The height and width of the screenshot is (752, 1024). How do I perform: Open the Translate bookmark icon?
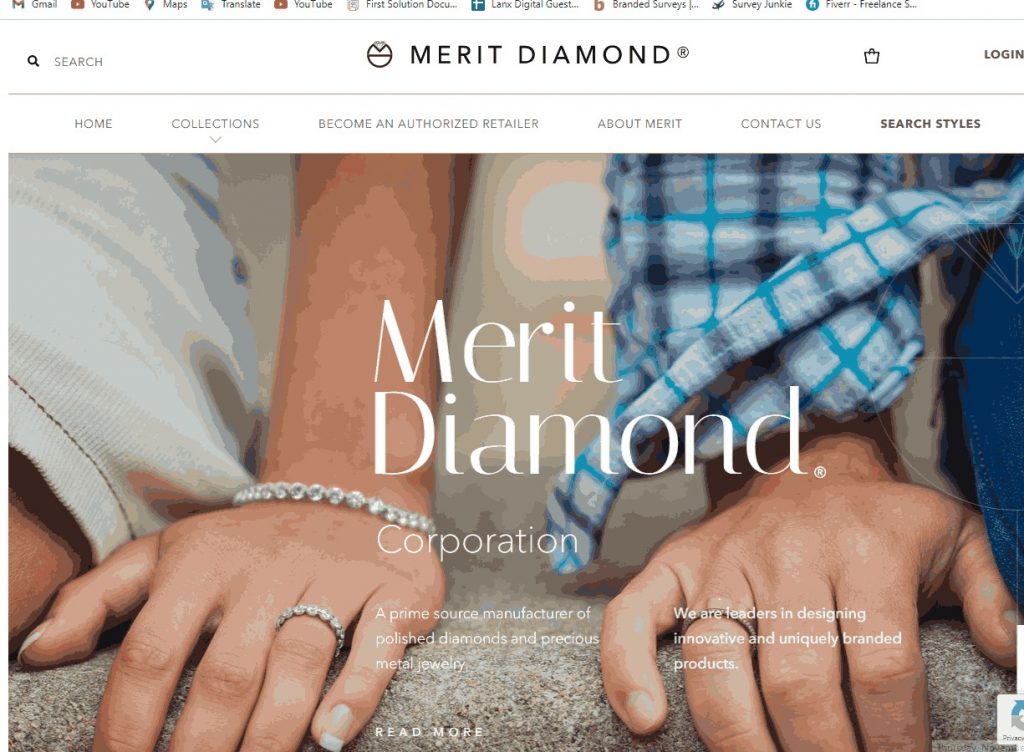(208, 5)
